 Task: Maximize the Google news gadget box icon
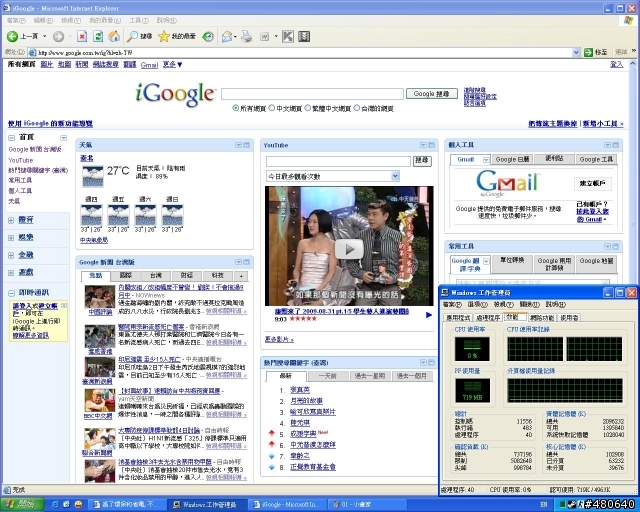coord(247,262)
